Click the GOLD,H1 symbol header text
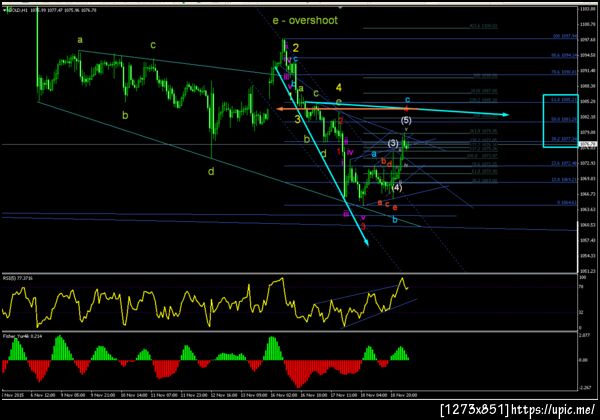This screenshot has width=600, height=420. click(x=18, y=10)
